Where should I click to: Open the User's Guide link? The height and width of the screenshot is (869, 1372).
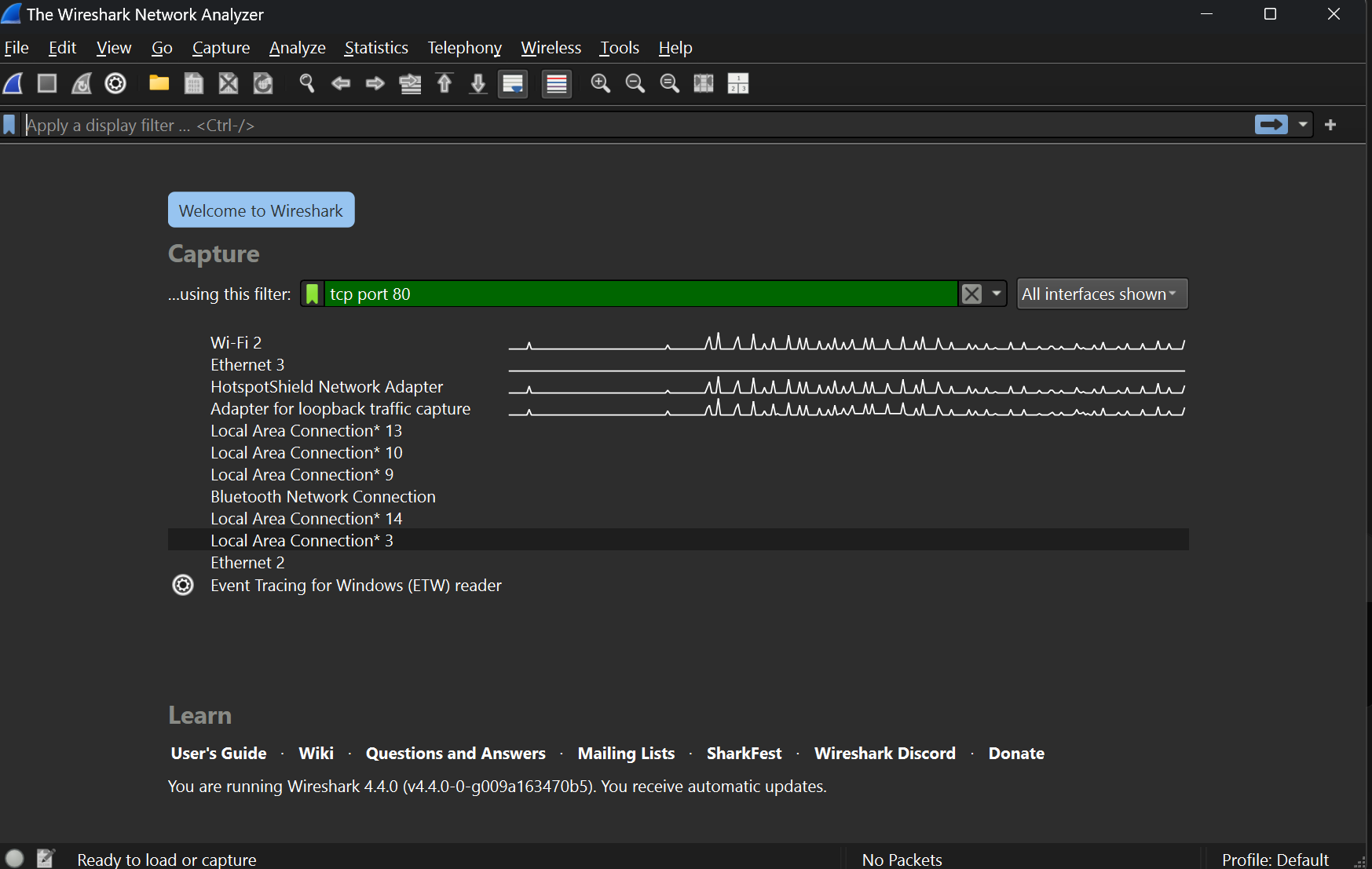[219, 754]
